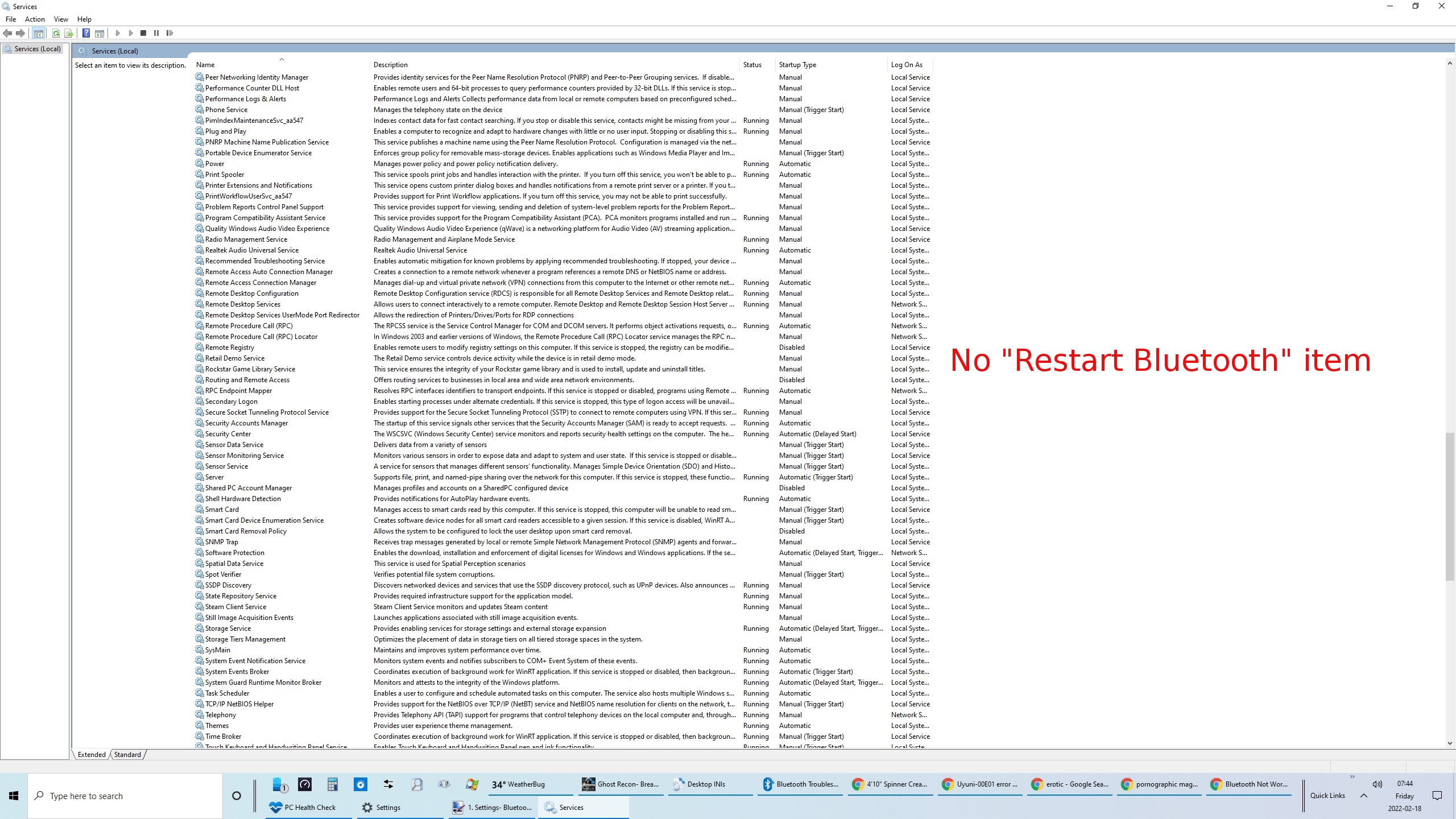Image resolution: width=1456 pixels, height=819 pixels.
Task: Open the Action menu
Action: [35, 19]
